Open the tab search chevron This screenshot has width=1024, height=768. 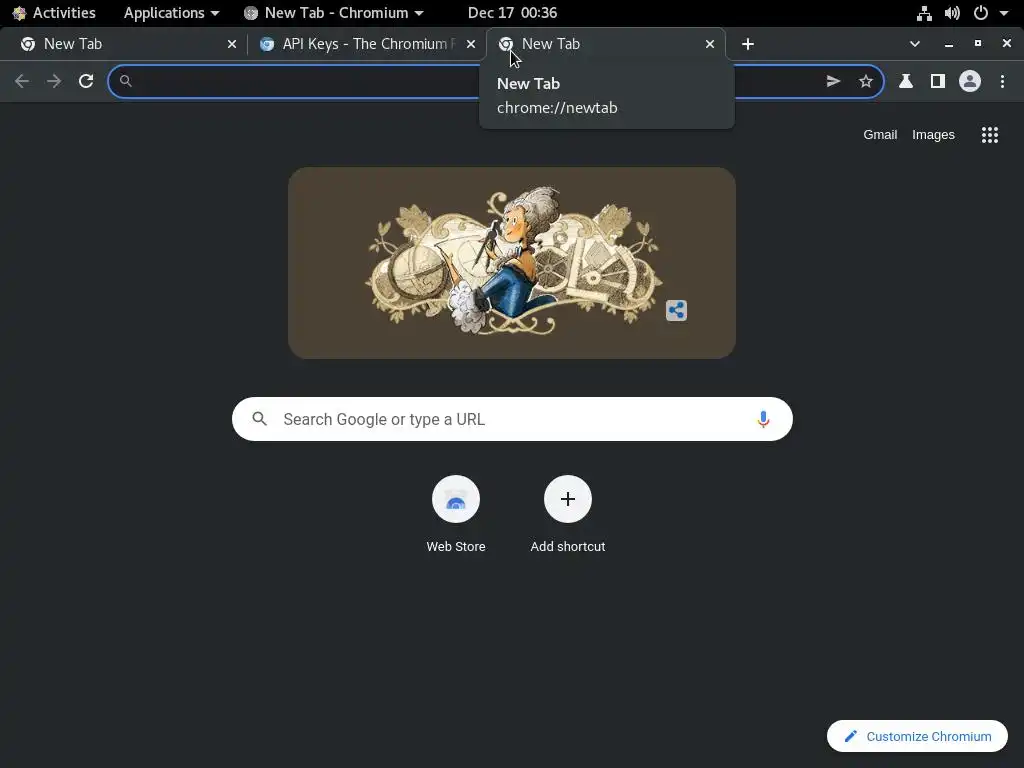pos(915,44)
